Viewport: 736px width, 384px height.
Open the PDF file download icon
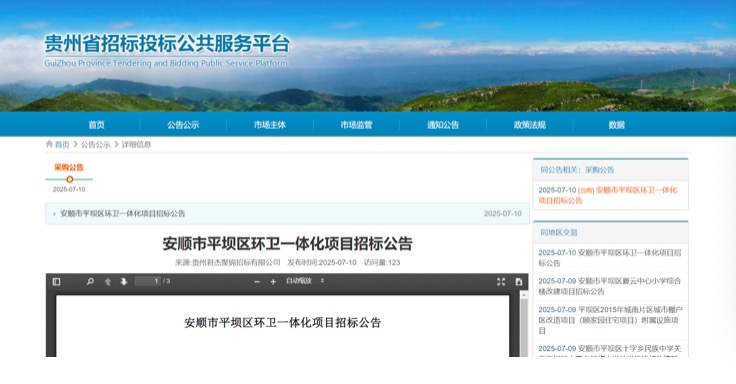(519, 282)
